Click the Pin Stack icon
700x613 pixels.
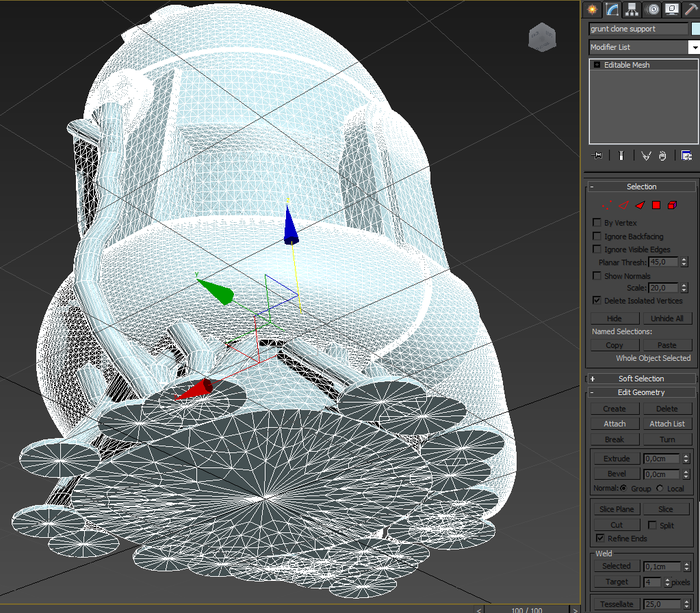coord(598,156)
